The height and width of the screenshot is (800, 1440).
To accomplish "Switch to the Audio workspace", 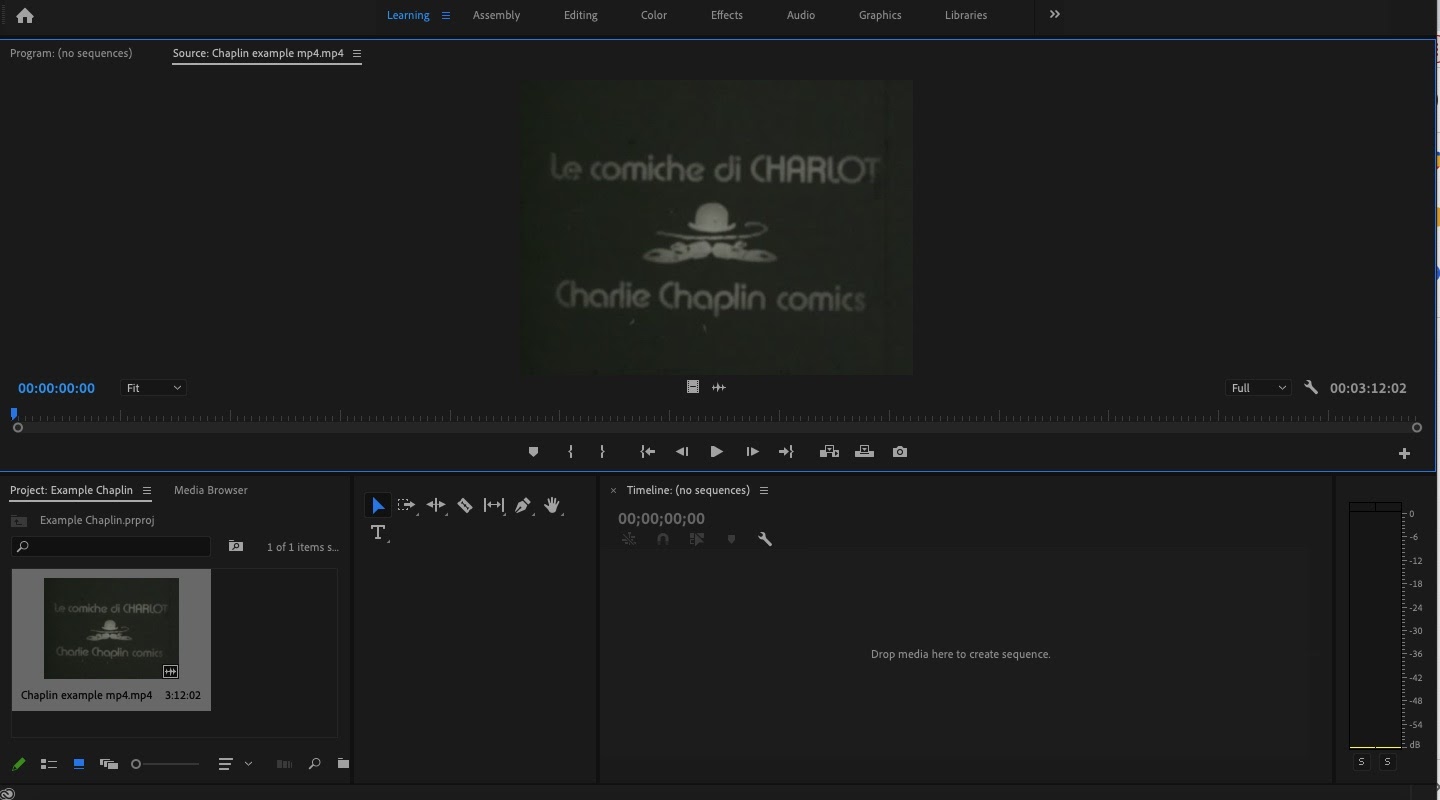I will point(801,15).
